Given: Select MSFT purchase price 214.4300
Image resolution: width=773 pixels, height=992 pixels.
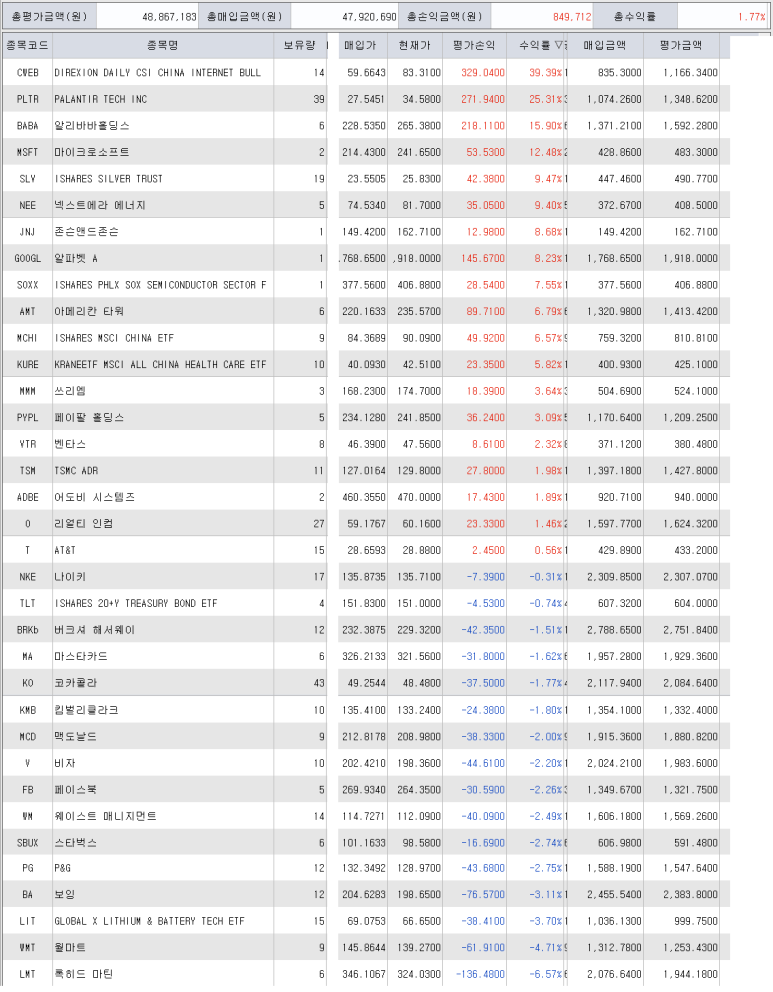Looking at the screenshot, I should click(364, 152).
